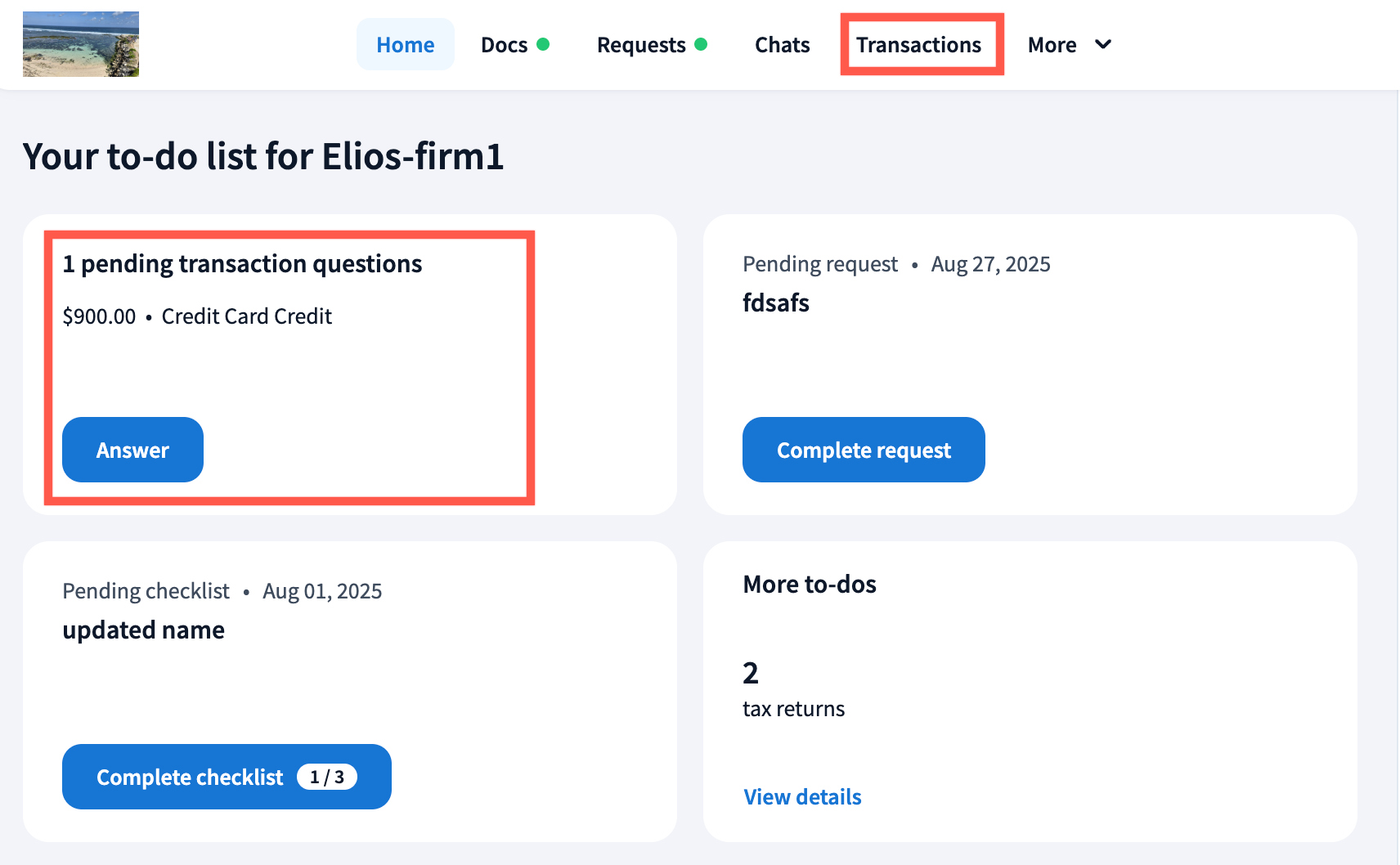This screenshot has height=865, width=1400.
Task: Select the pending transaction questions heading
Action: 242,264
